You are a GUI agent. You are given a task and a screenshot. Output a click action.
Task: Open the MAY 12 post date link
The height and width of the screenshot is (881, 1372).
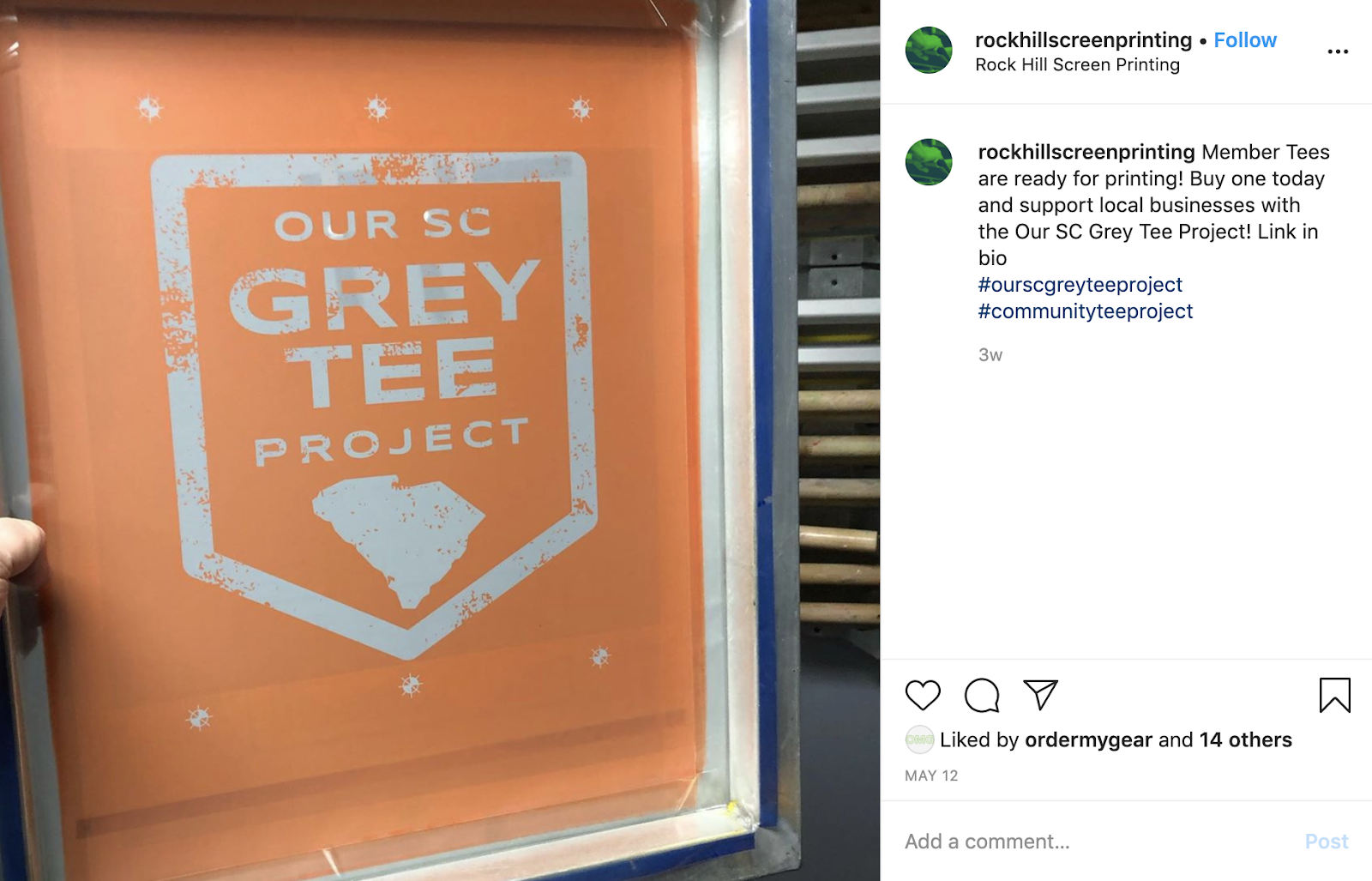click(931, 775)
